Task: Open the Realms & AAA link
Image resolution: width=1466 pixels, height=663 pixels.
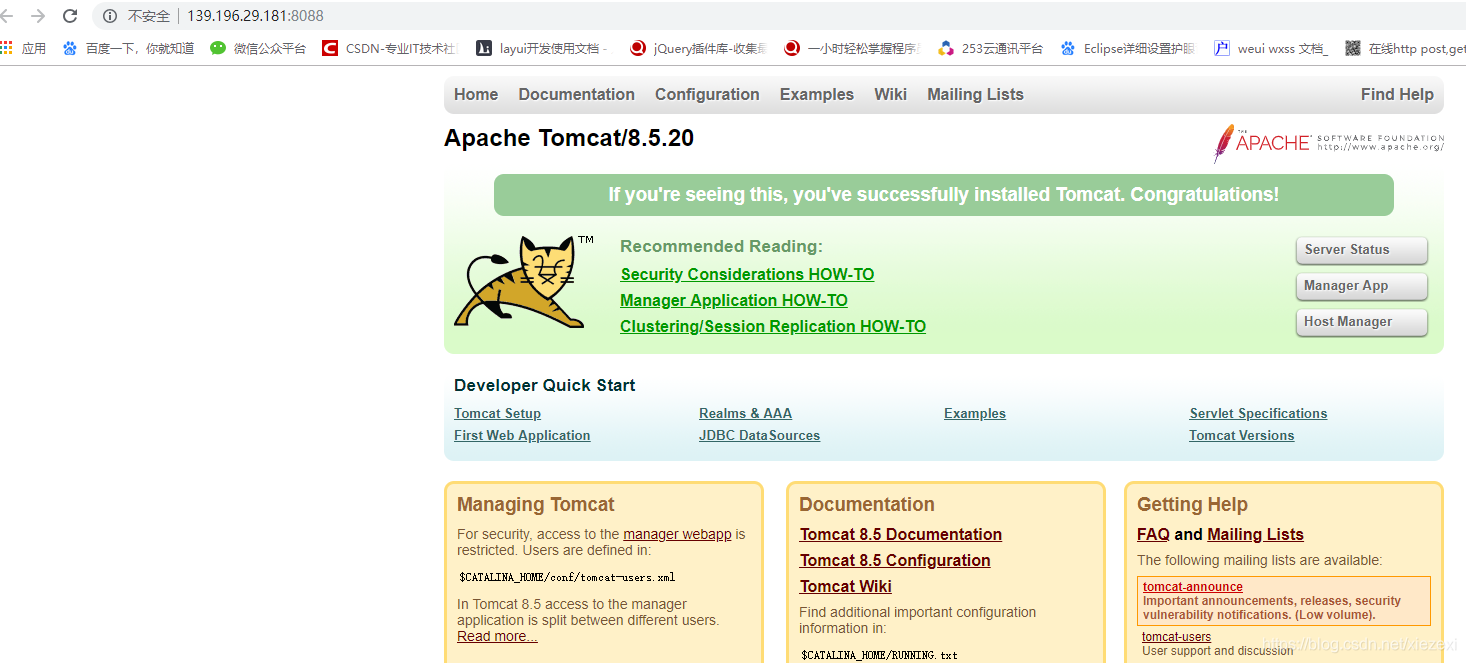Action: click(745, 413)
